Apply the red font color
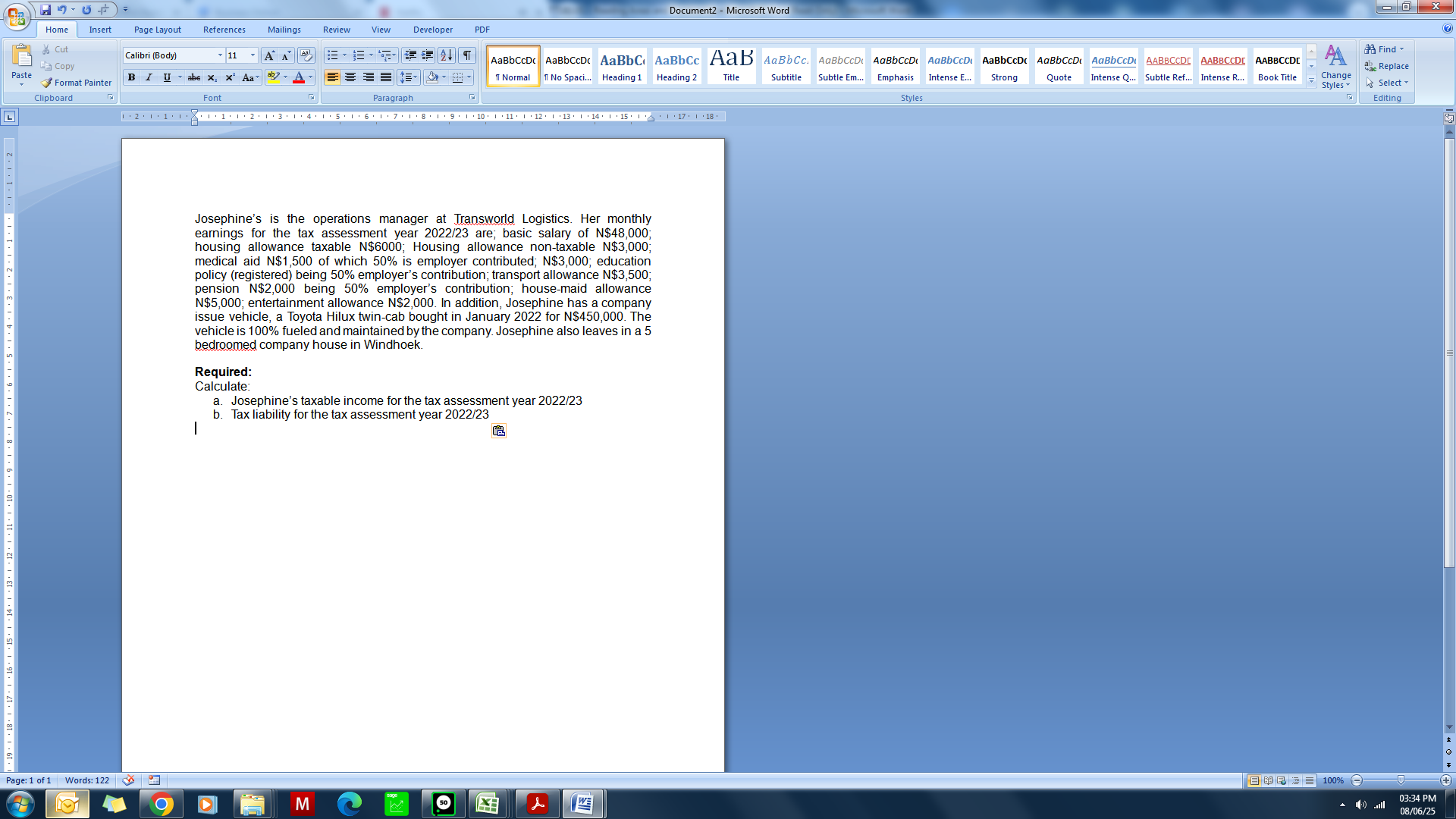This screenshot has height=819, width=1456. (299, 77)
